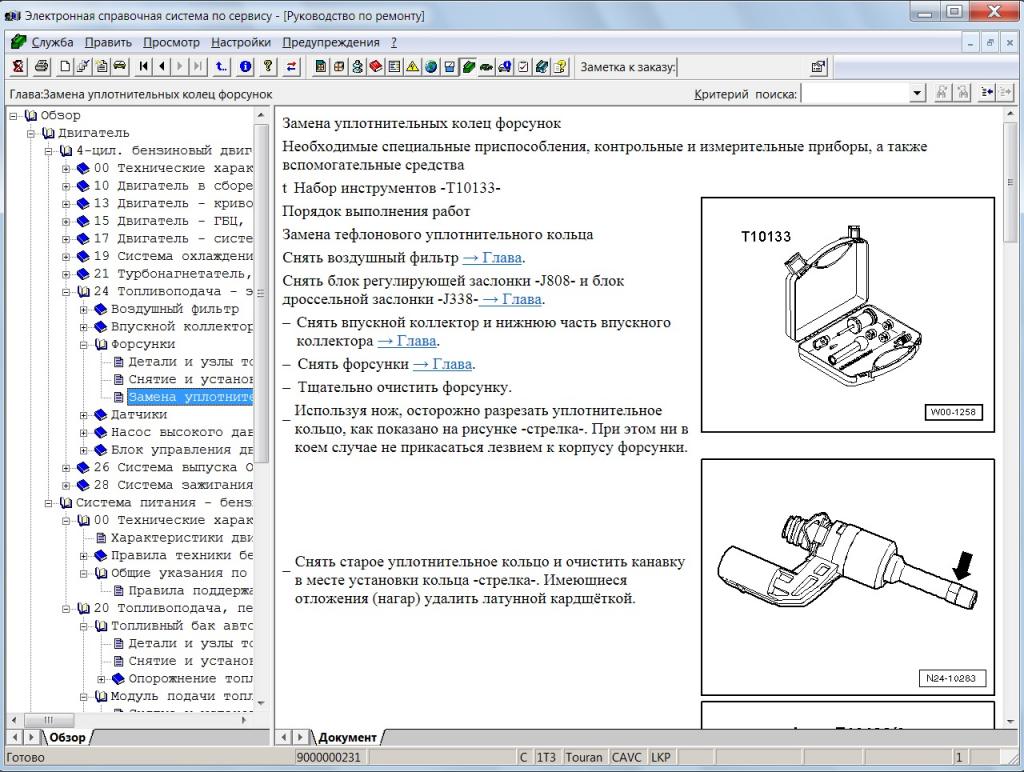Click the Критерий поиска input field
Screen dimensions: 1024x772
coord(856,93)
